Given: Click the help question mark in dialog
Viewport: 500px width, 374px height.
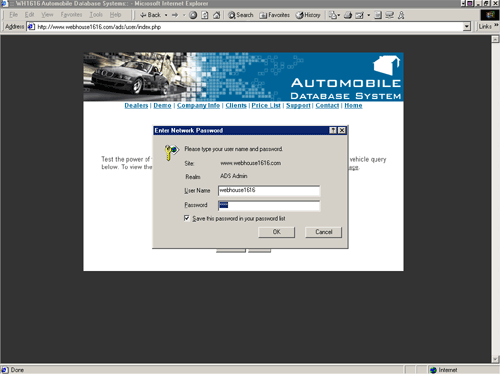Looking at the screenshot, I should coord(333,130).
